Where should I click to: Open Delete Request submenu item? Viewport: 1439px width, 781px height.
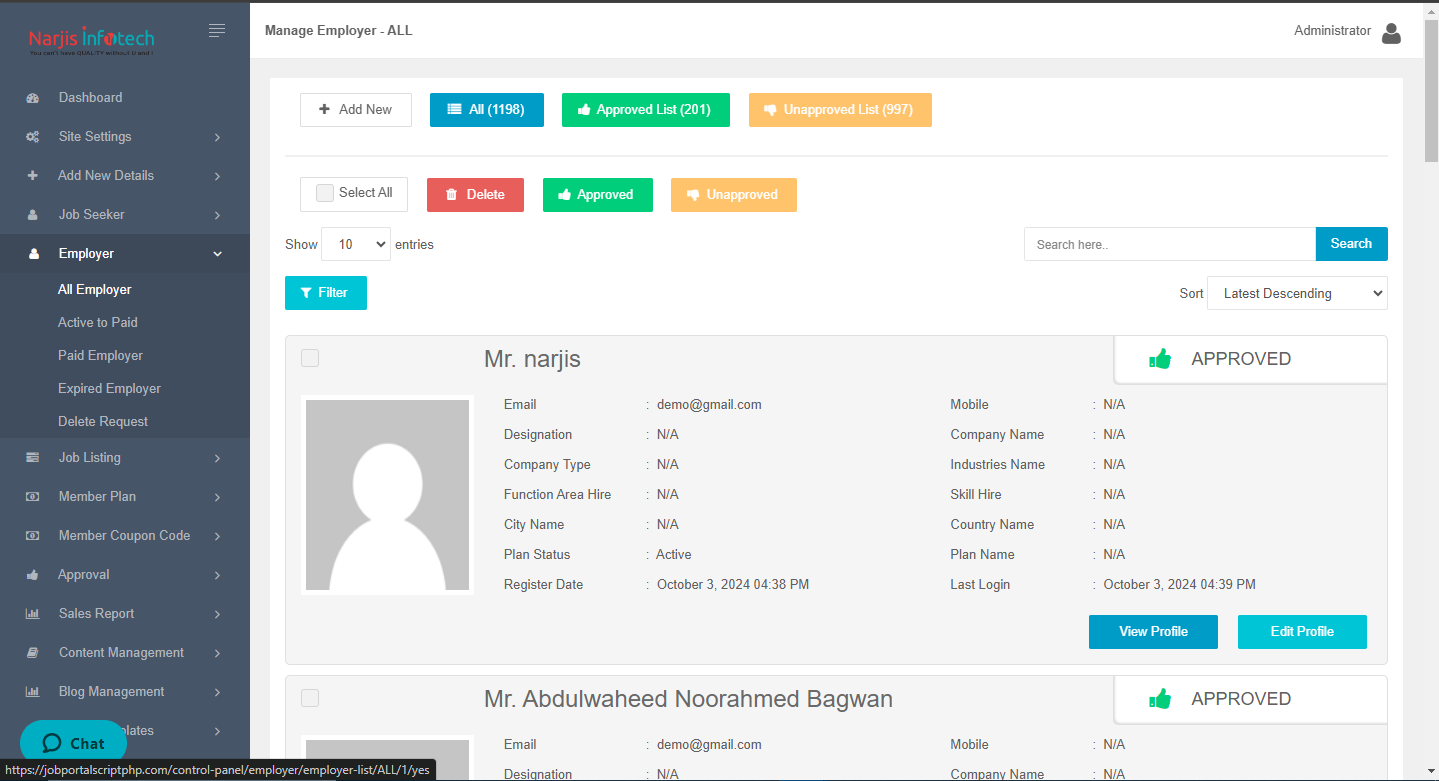(x=103, y=422)
